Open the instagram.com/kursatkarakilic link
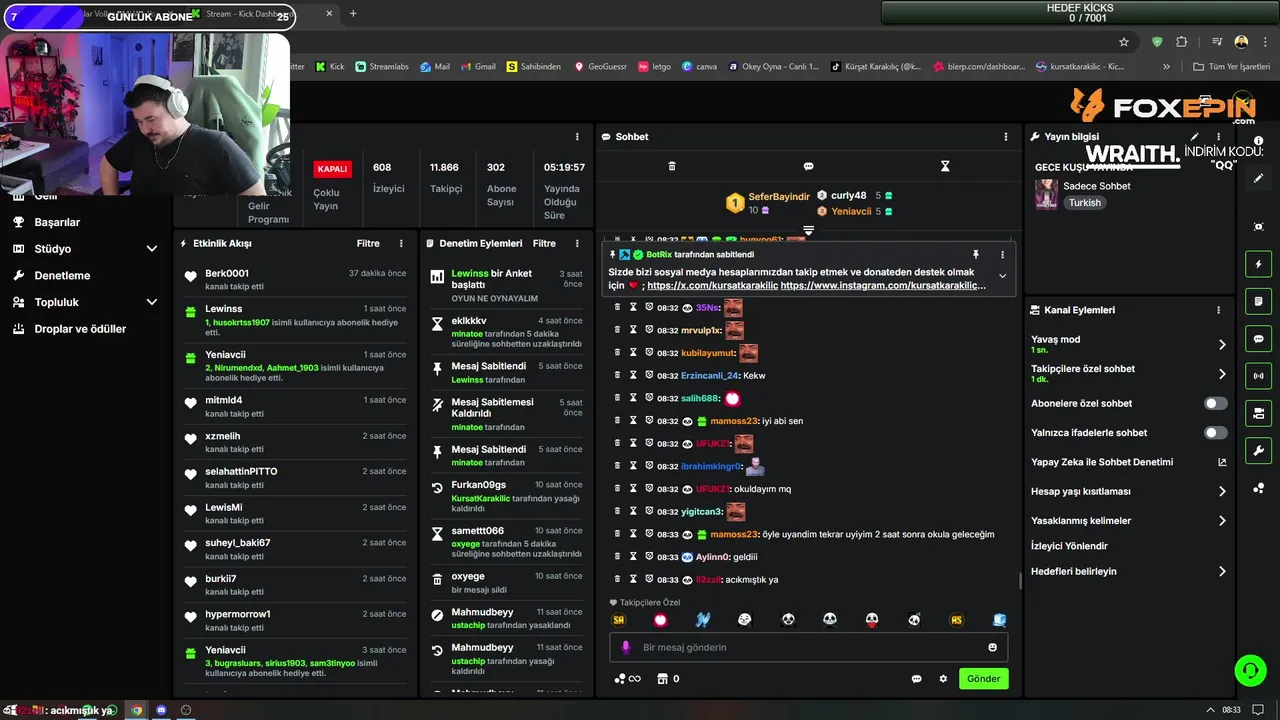Screen dimensions: 1280x720 [x=883, y=286]
